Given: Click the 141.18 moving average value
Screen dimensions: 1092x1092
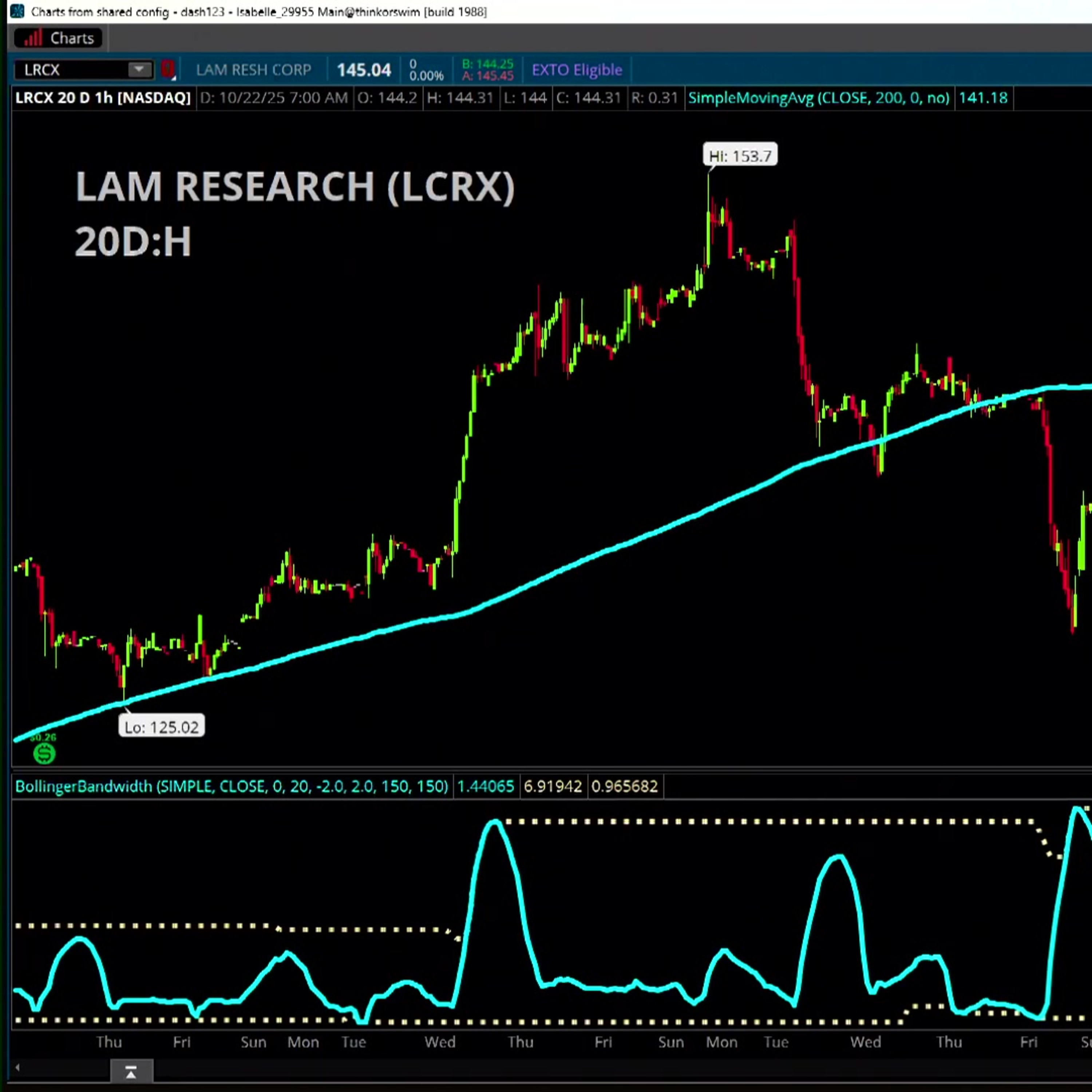Looking at the screenshot, I should (983, 98).
